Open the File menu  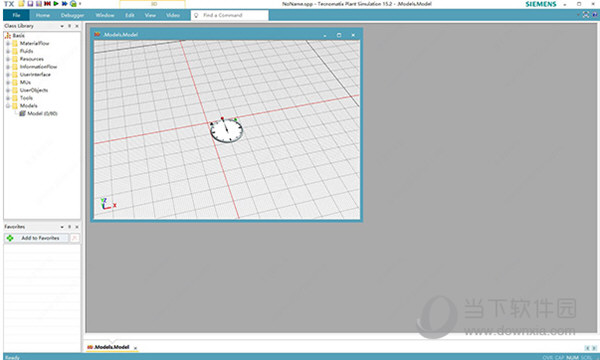coord(16,15)
